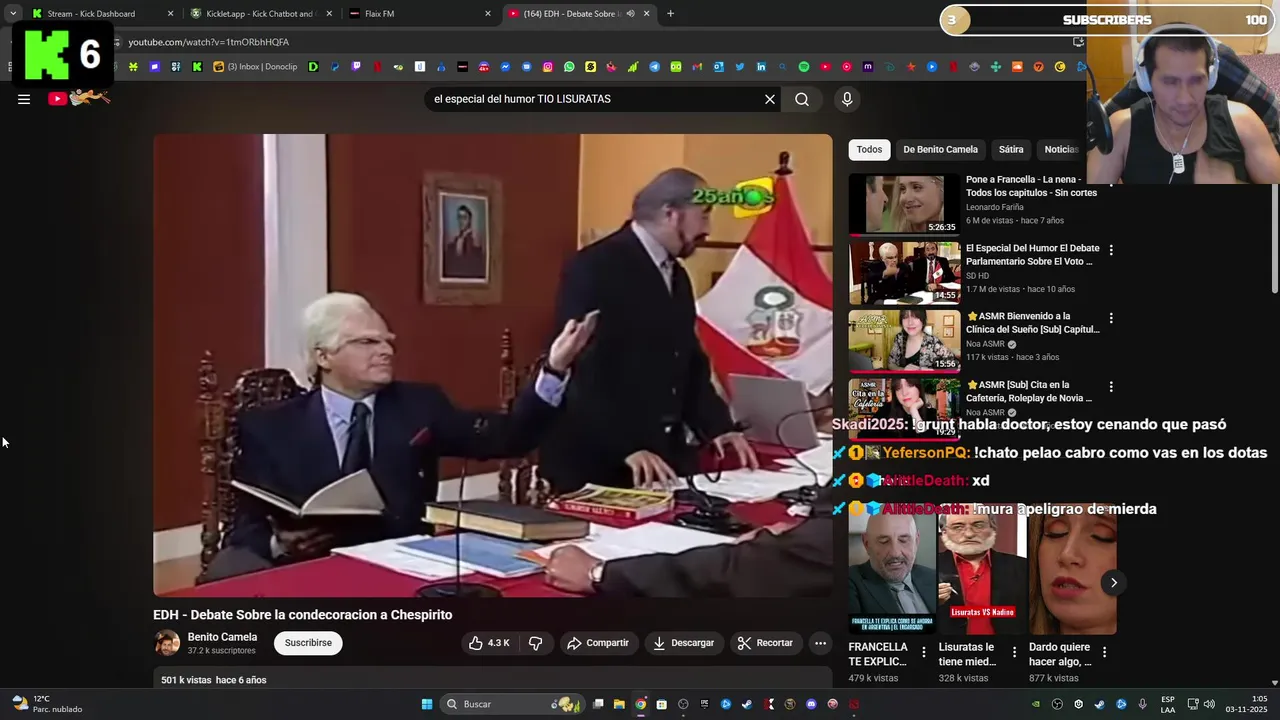Click the tray microphone icon
Image resolution: width=1280 pixels, height=720 pixels.
(x=1142, y=704)
